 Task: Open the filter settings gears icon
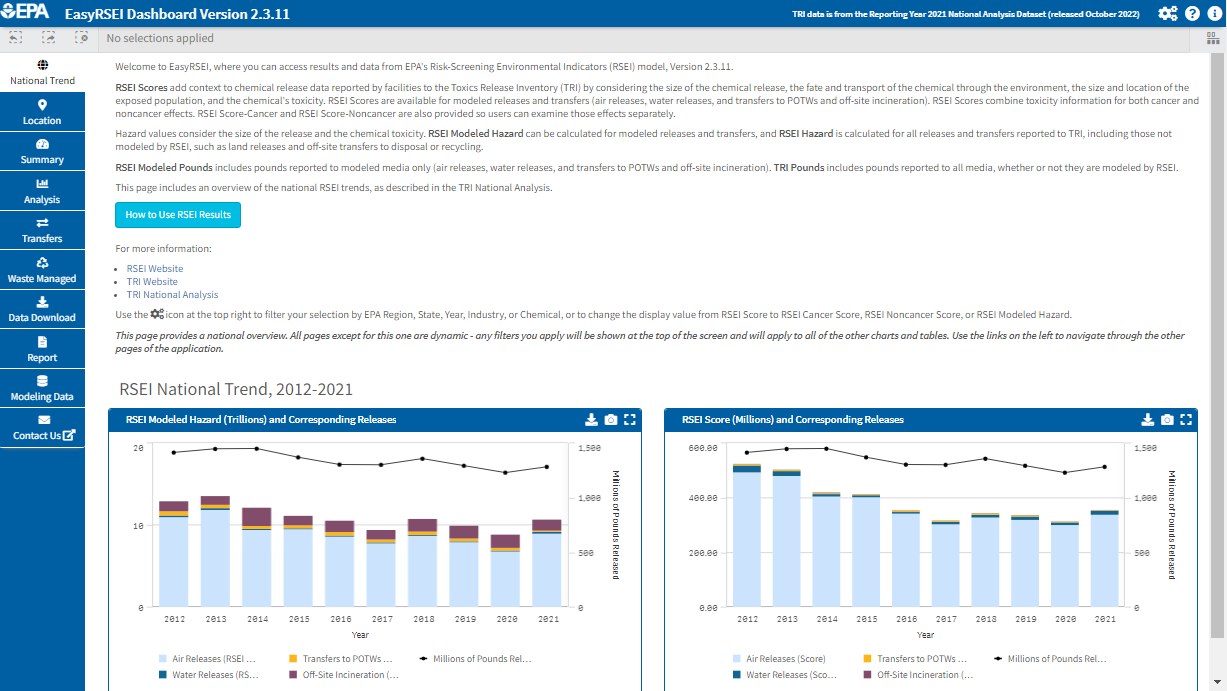point(1167,13)
